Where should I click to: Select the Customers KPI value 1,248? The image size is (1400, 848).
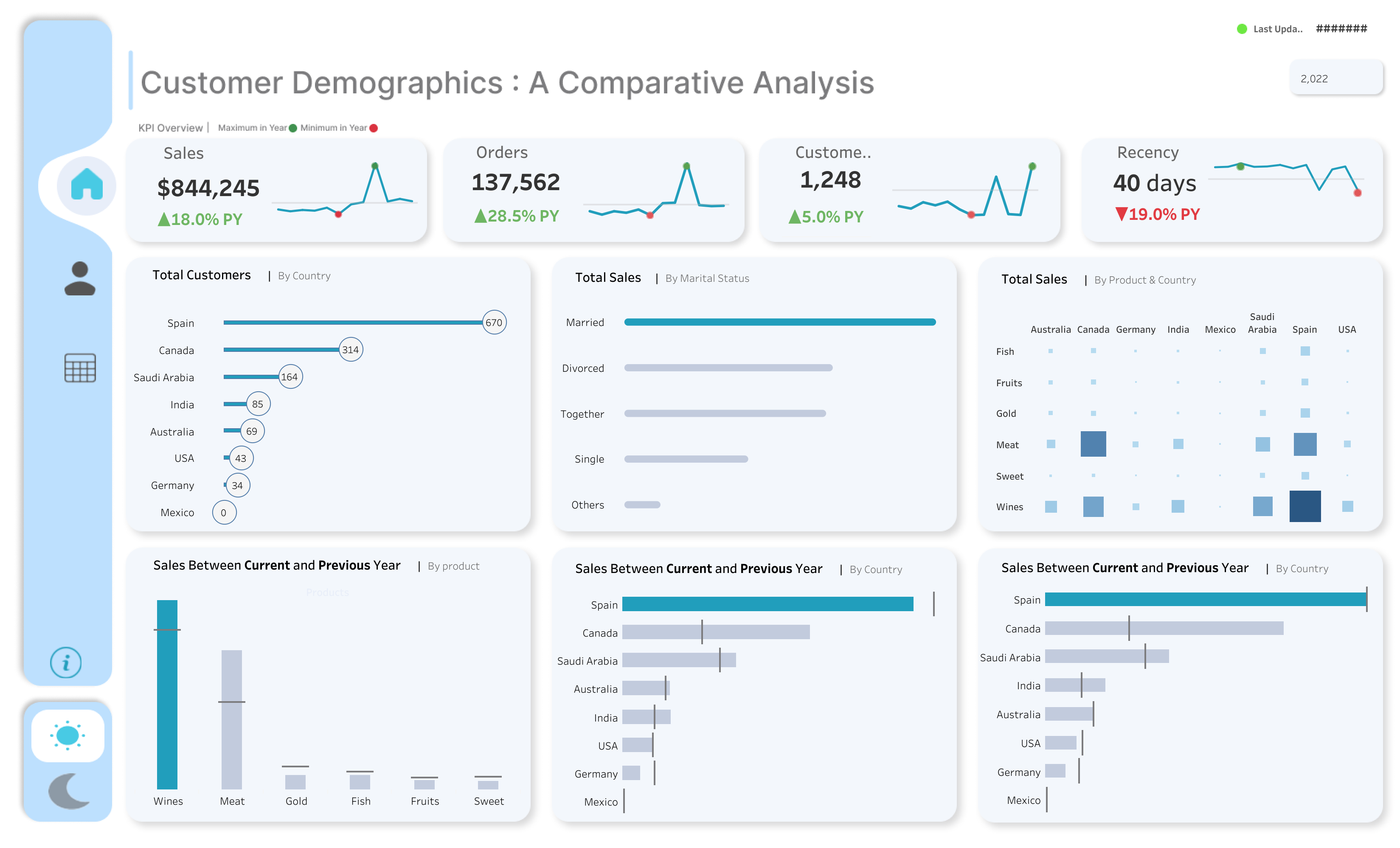click(x=830, y=180)
